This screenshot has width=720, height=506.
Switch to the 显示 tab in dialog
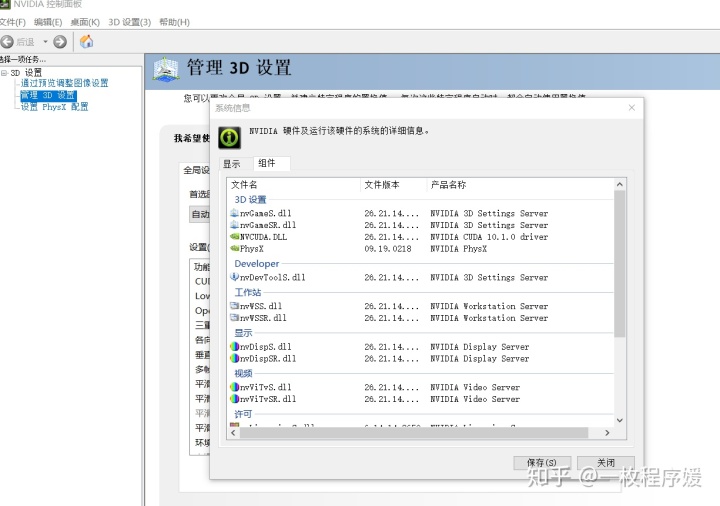pyautogui.click(x=232, y=164)
